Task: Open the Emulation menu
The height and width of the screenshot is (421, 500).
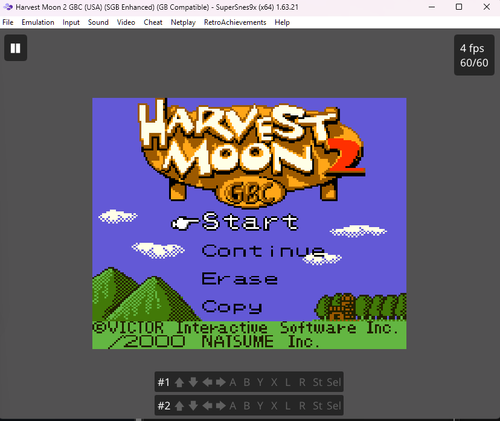Action: click(38, 22)
